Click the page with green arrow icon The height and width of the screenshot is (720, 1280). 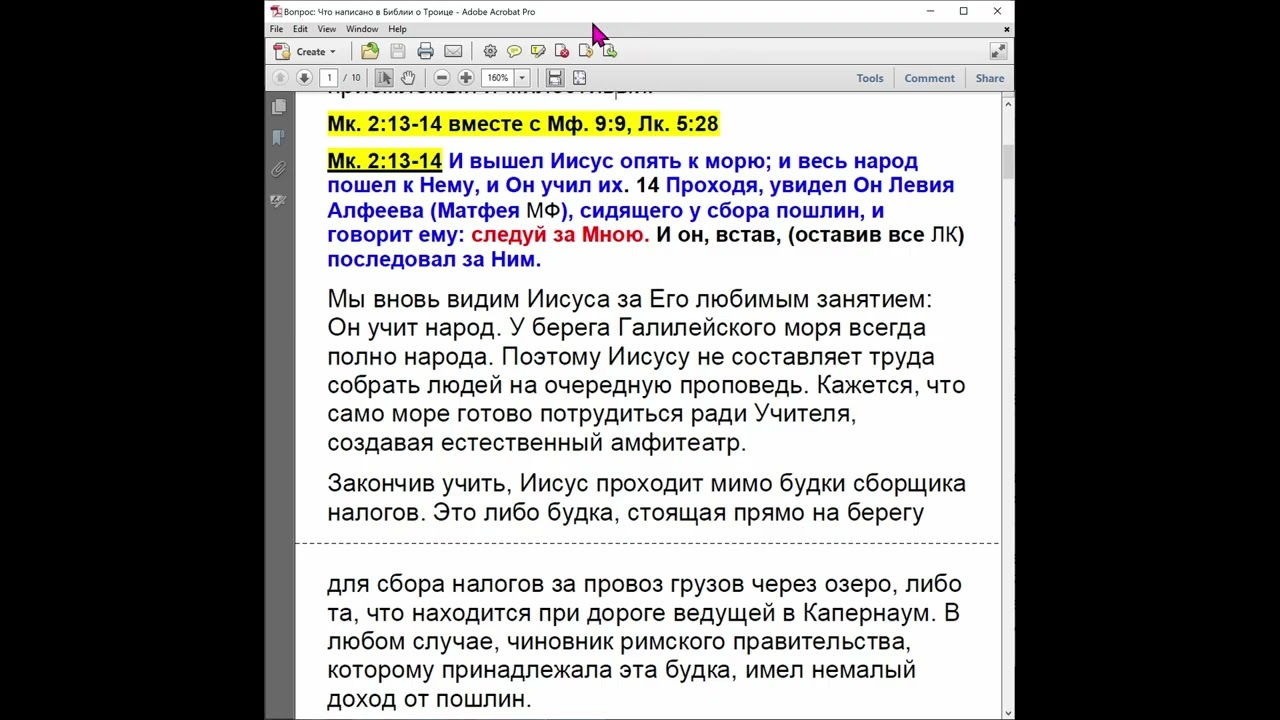coord(610,51)
